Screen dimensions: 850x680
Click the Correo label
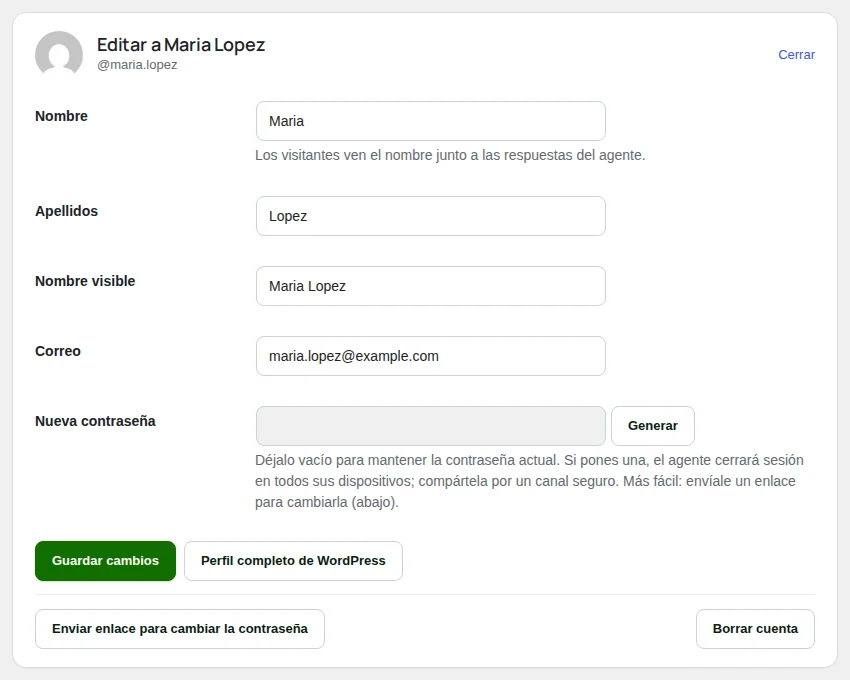58,351
